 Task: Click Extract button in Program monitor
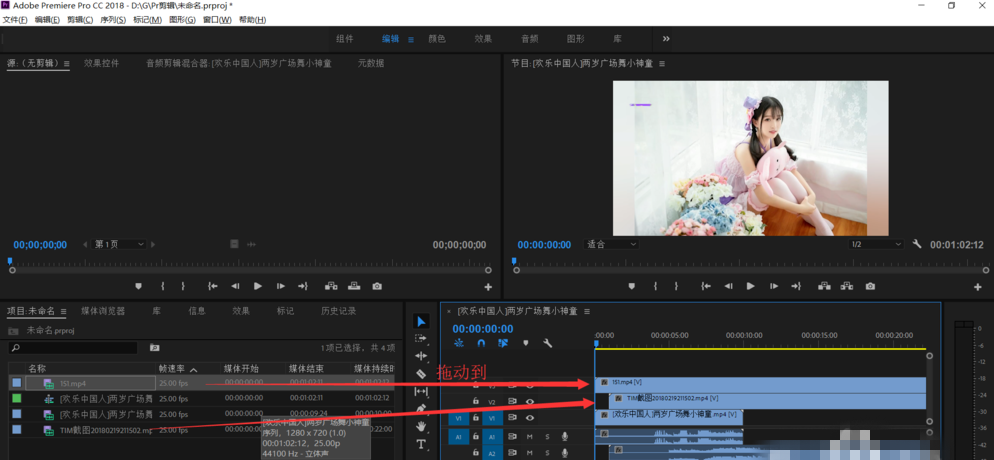point(847,286)
